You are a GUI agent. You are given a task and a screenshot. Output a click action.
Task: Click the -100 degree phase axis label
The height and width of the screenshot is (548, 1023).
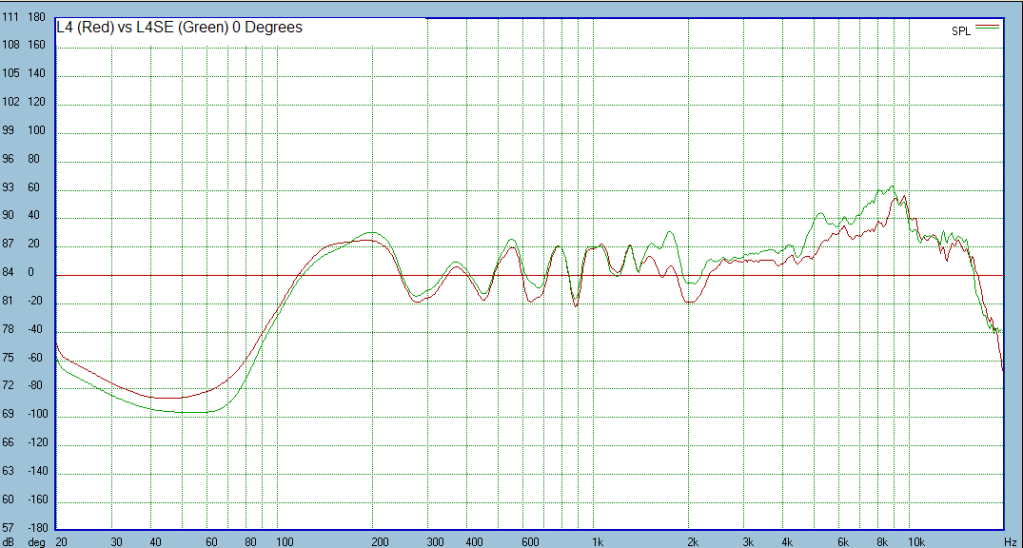37,415
